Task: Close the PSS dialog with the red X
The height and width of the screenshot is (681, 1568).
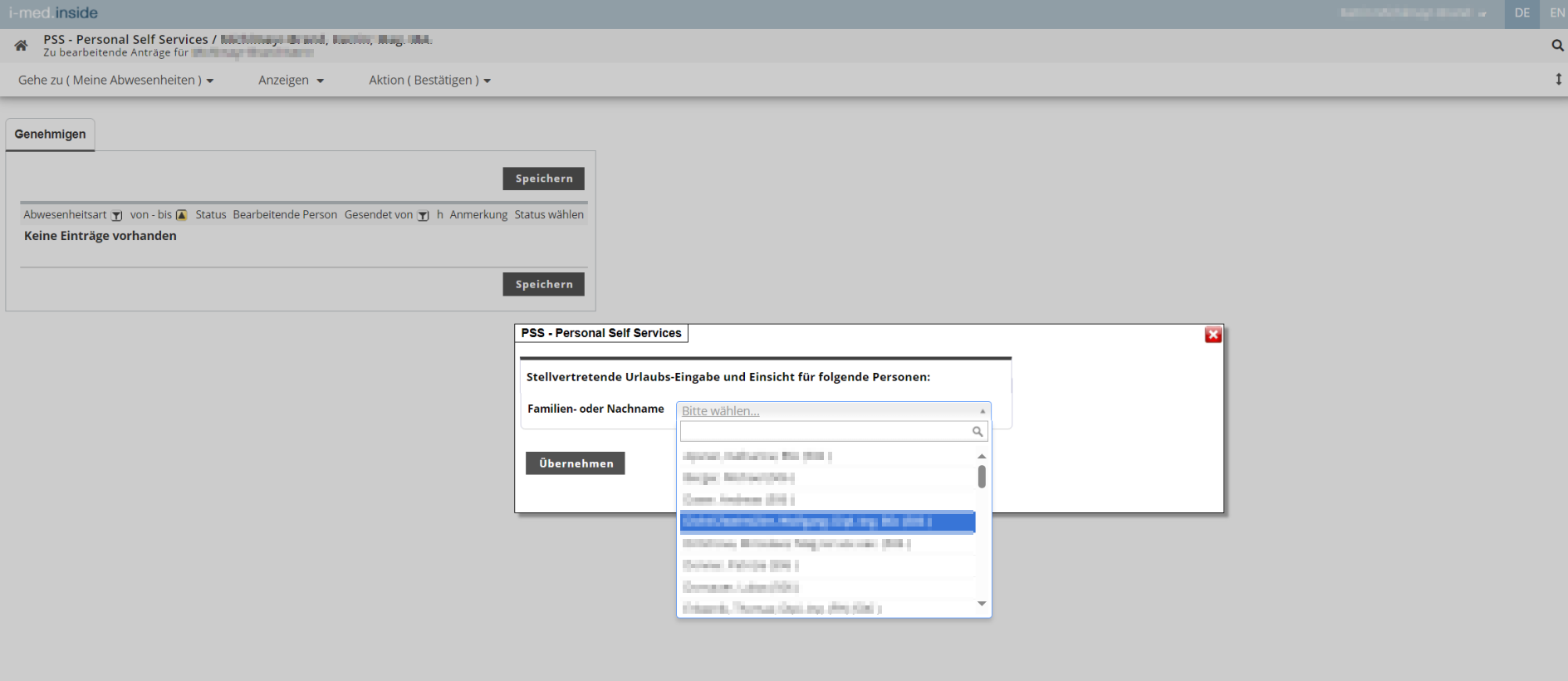Action: [x=1213, y=335]
